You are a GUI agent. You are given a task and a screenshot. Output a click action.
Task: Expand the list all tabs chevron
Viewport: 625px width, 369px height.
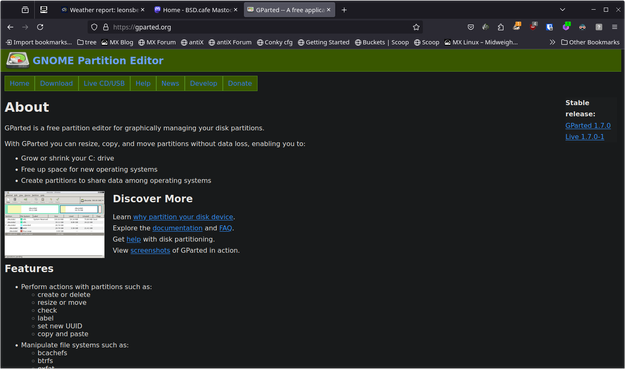pos(562,10)
